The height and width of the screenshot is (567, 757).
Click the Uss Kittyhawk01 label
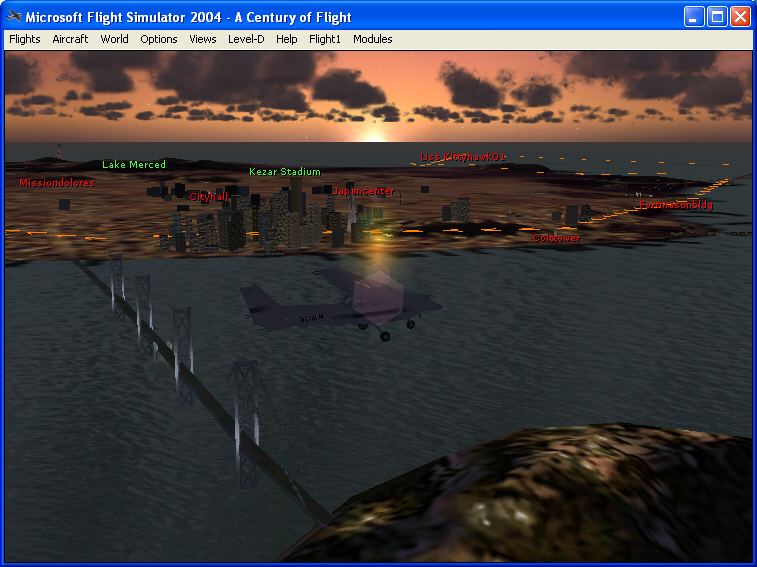[x=463, y=156]
